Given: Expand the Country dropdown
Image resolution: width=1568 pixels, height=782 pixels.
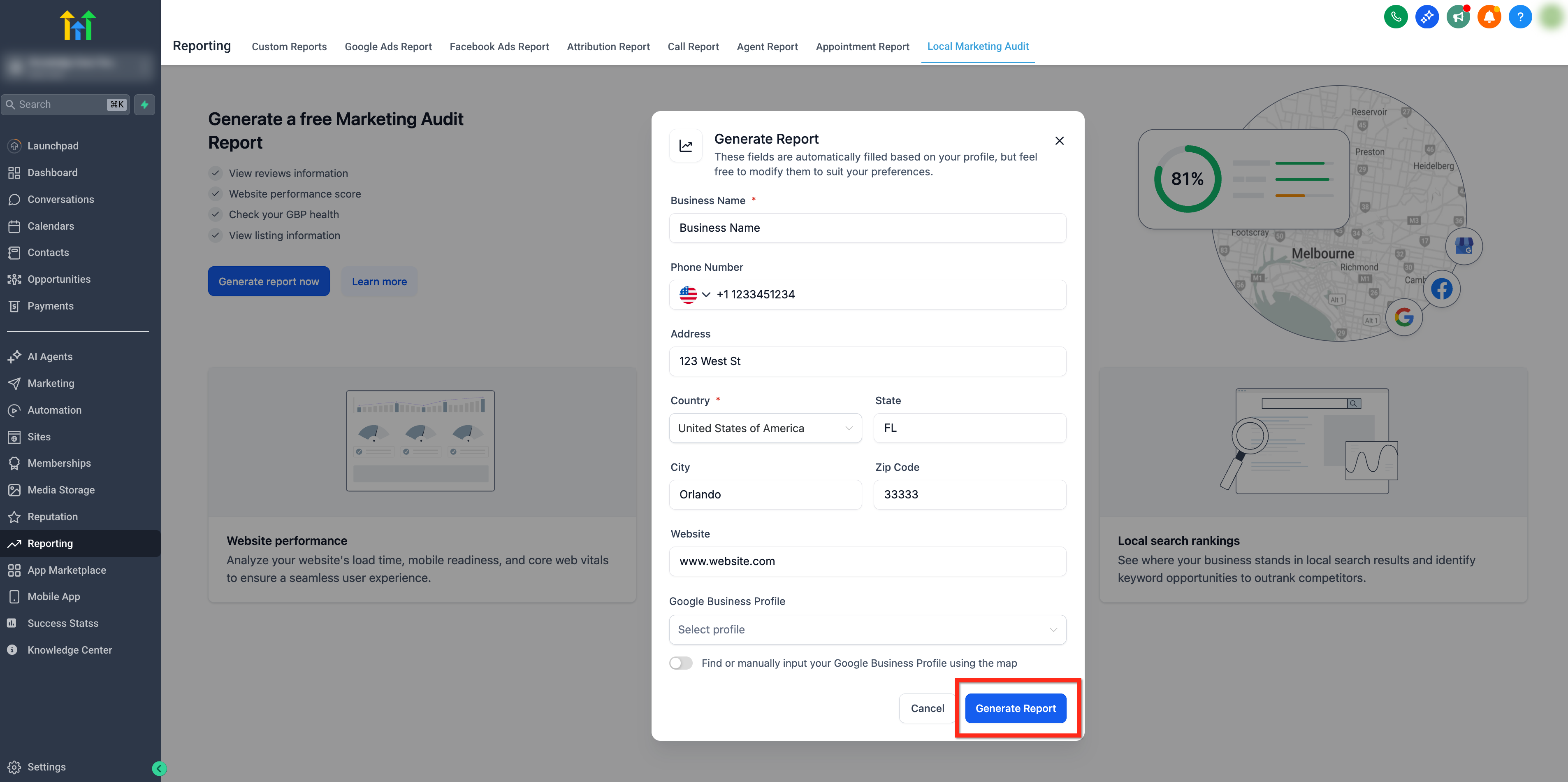Looking at the screenshot, I should click(x=765, y=428).
